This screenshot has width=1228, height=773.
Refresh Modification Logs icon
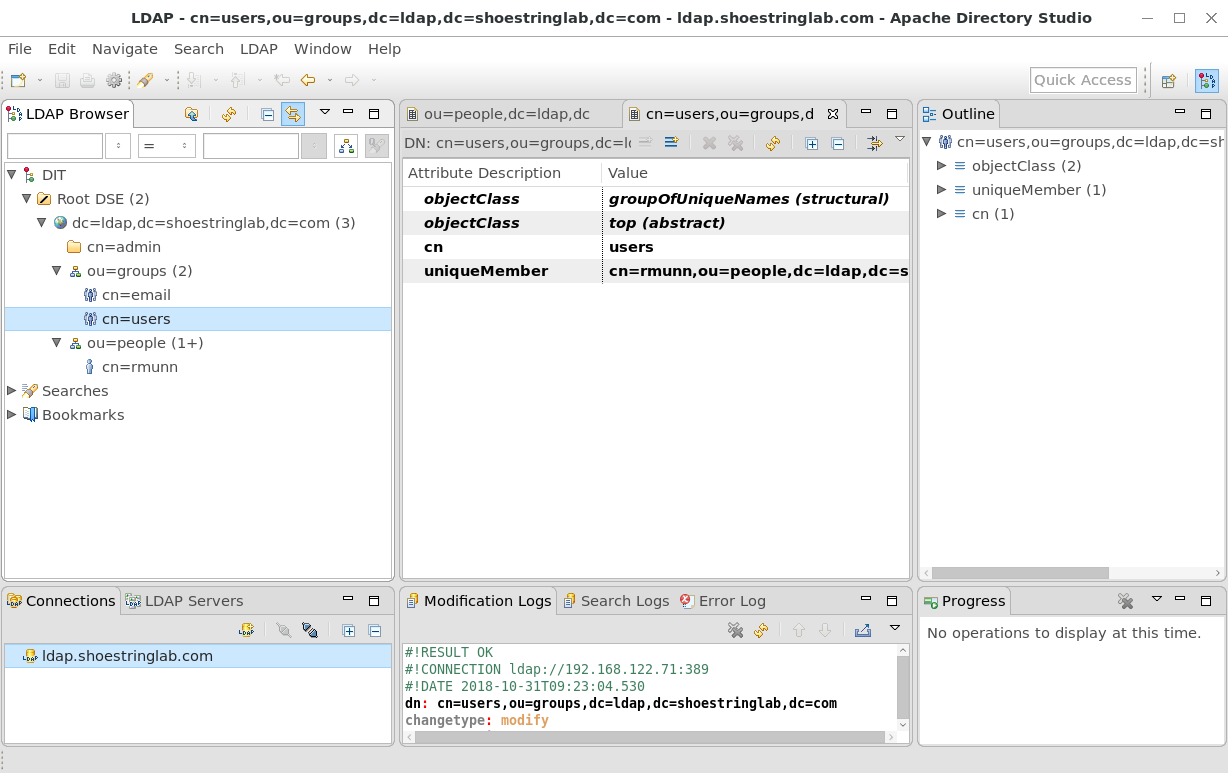(x=761, y=630)
